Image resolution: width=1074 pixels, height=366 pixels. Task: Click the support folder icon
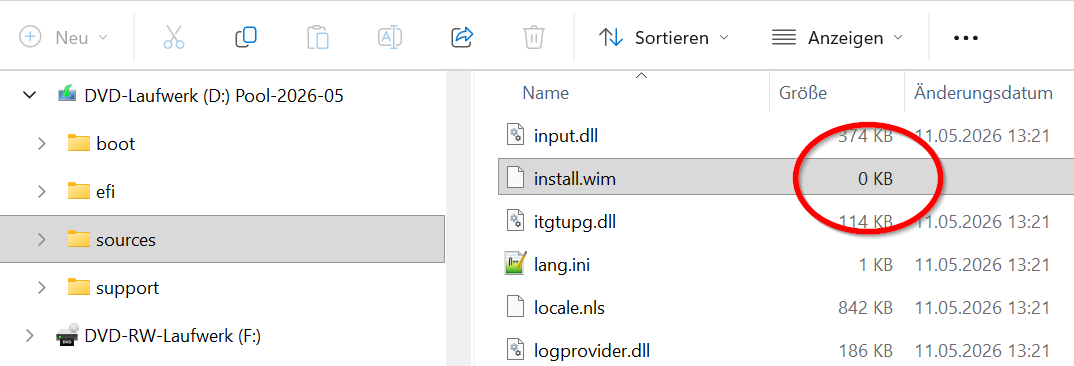tap(79, 286)
